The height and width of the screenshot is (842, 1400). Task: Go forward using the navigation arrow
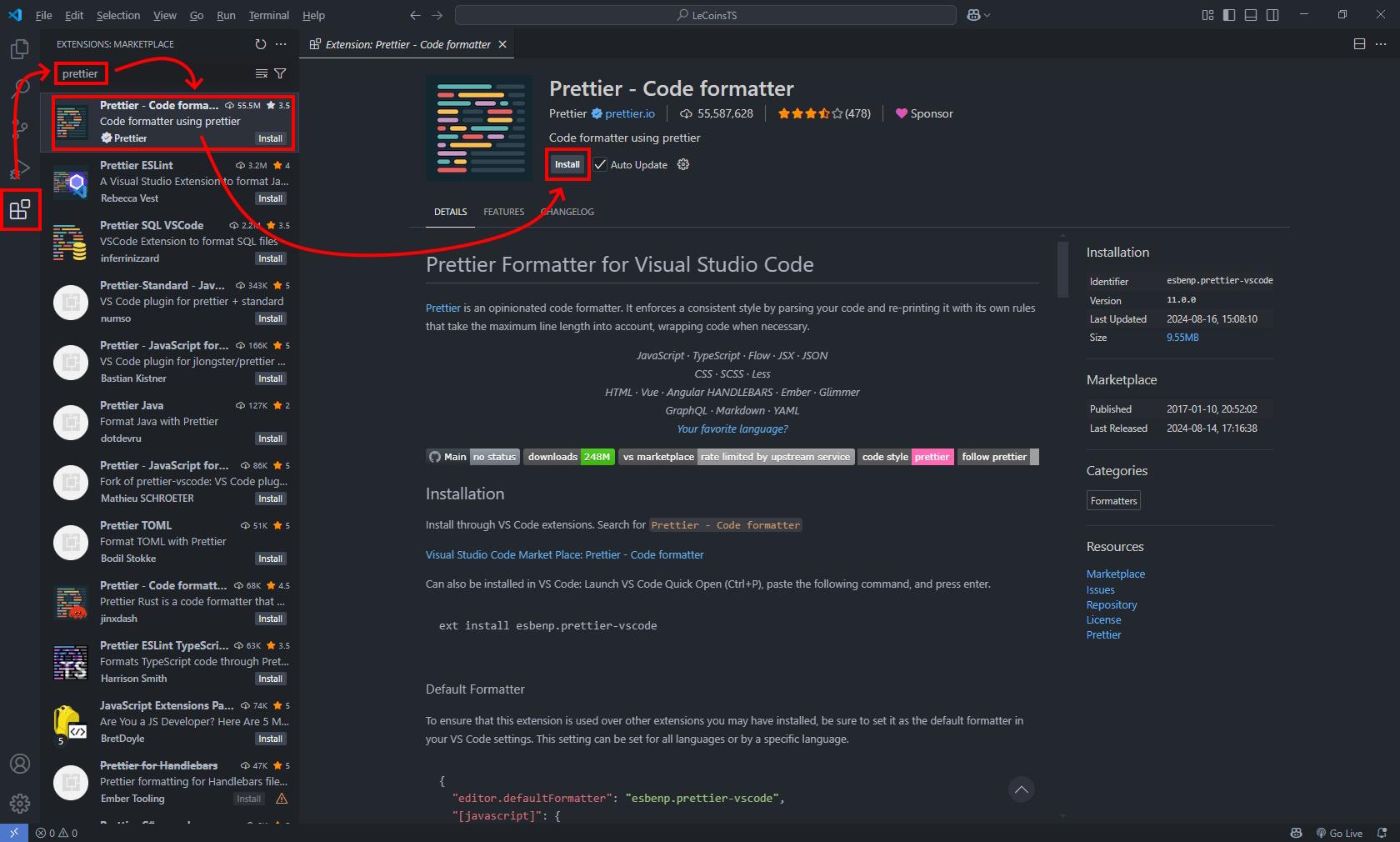pyautogui.click(x=437, y=15)
